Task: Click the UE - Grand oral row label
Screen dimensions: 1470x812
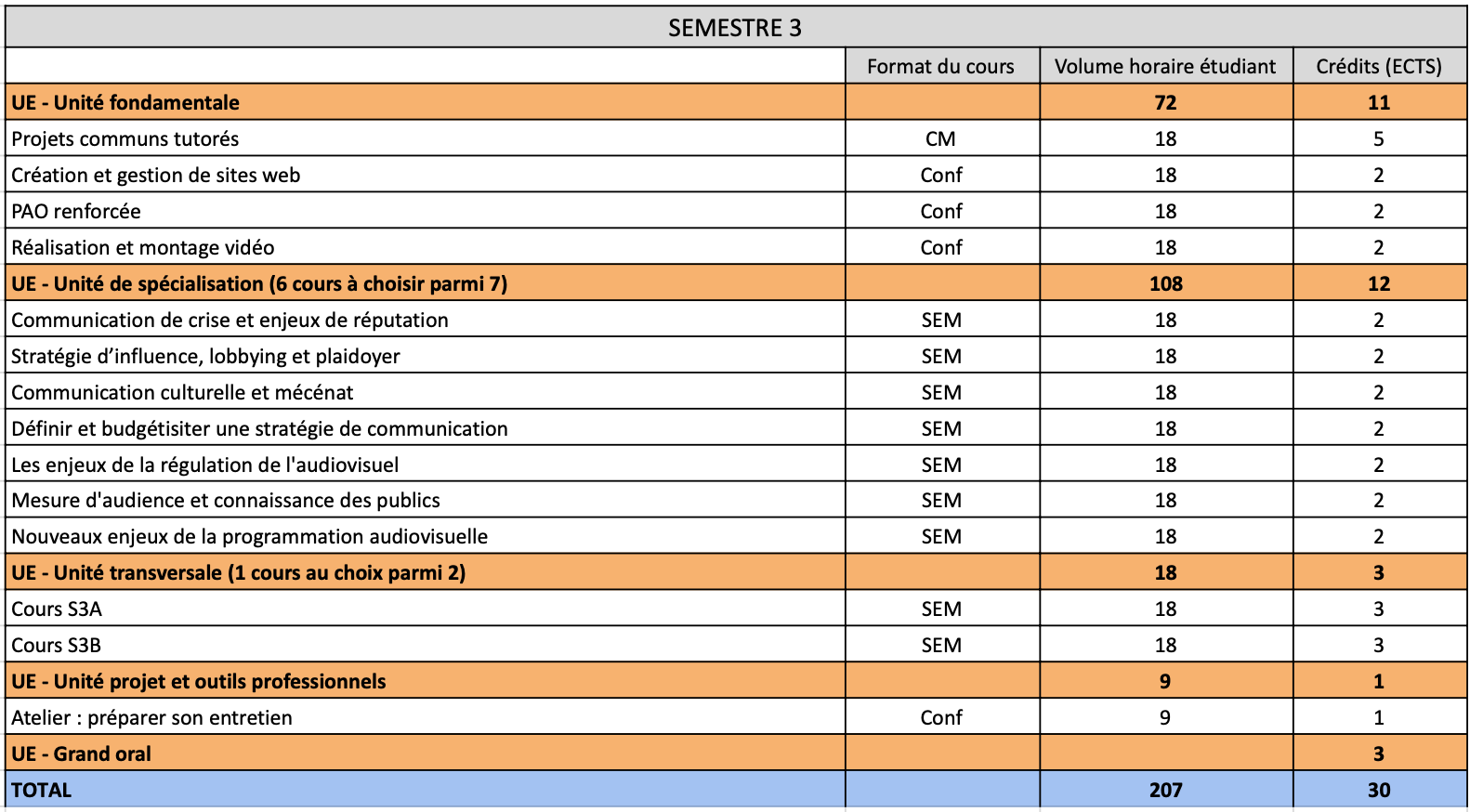Action: coord(81,753)
